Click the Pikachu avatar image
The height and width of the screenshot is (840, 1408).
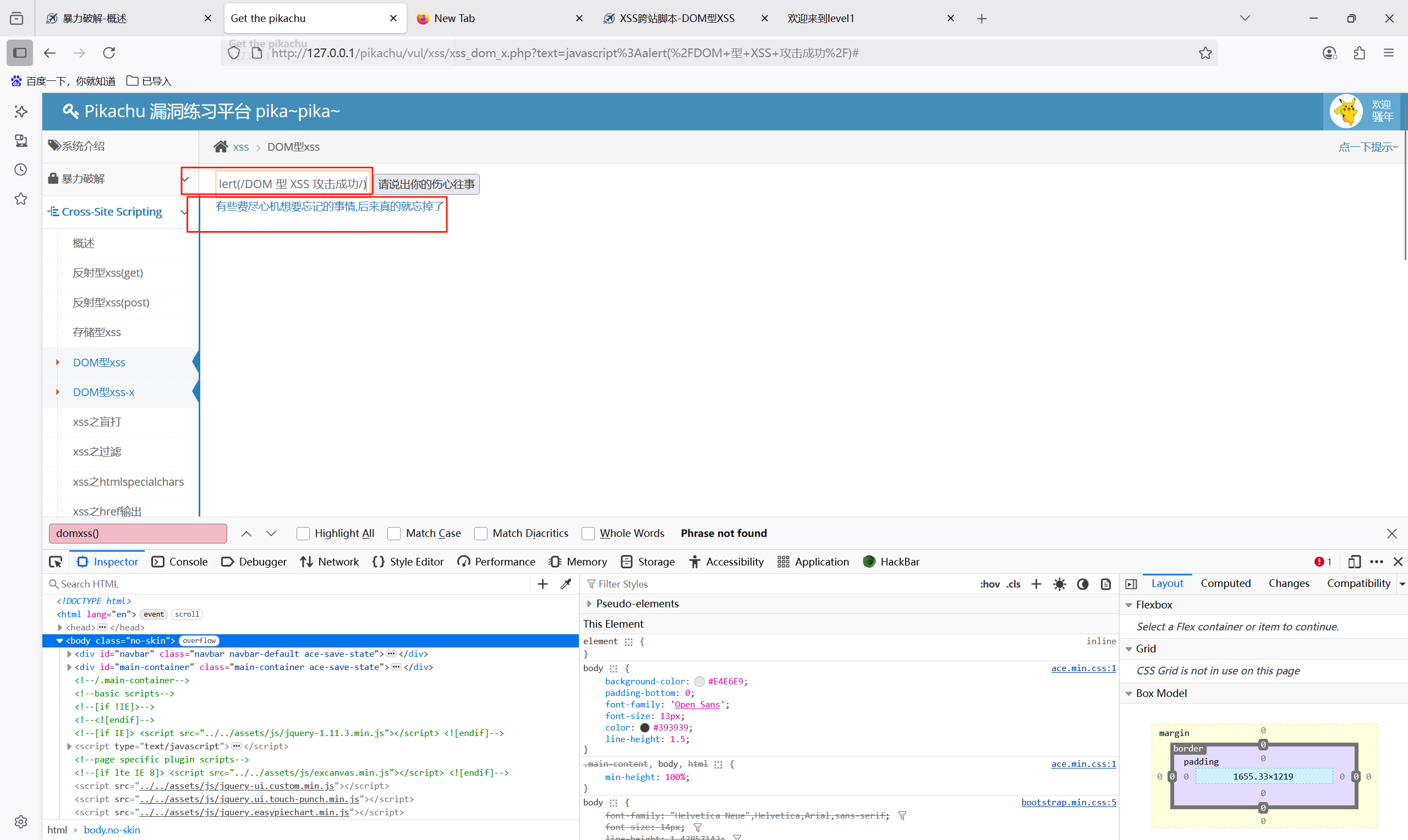point(1346,111)
